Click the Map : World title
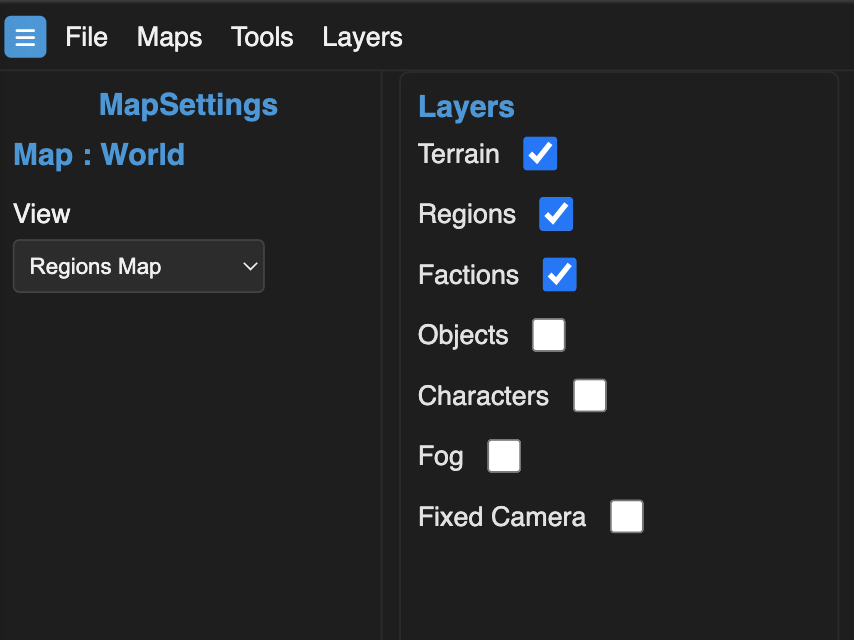The height and width of the screenshot is (640, 854). tap(99, 155)
